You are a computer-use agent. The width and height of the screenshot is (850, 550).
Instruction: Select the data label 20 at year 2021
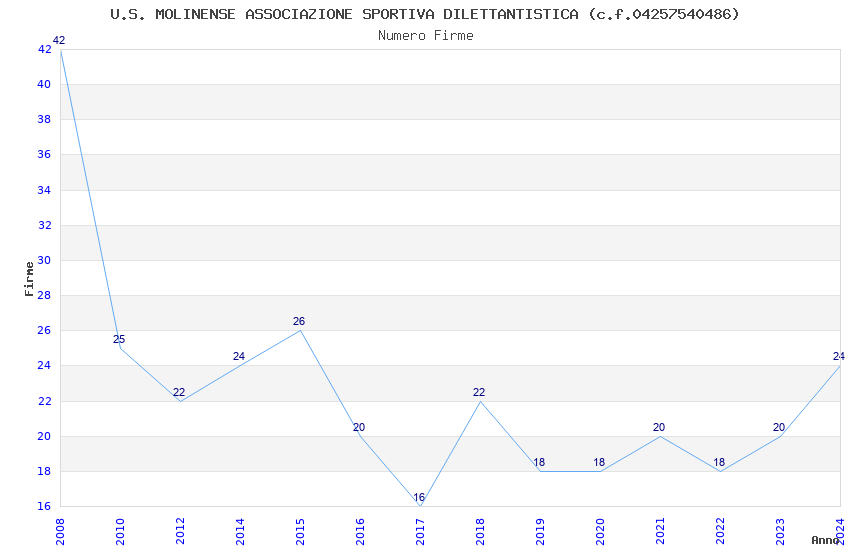click(x=659, y=428)
